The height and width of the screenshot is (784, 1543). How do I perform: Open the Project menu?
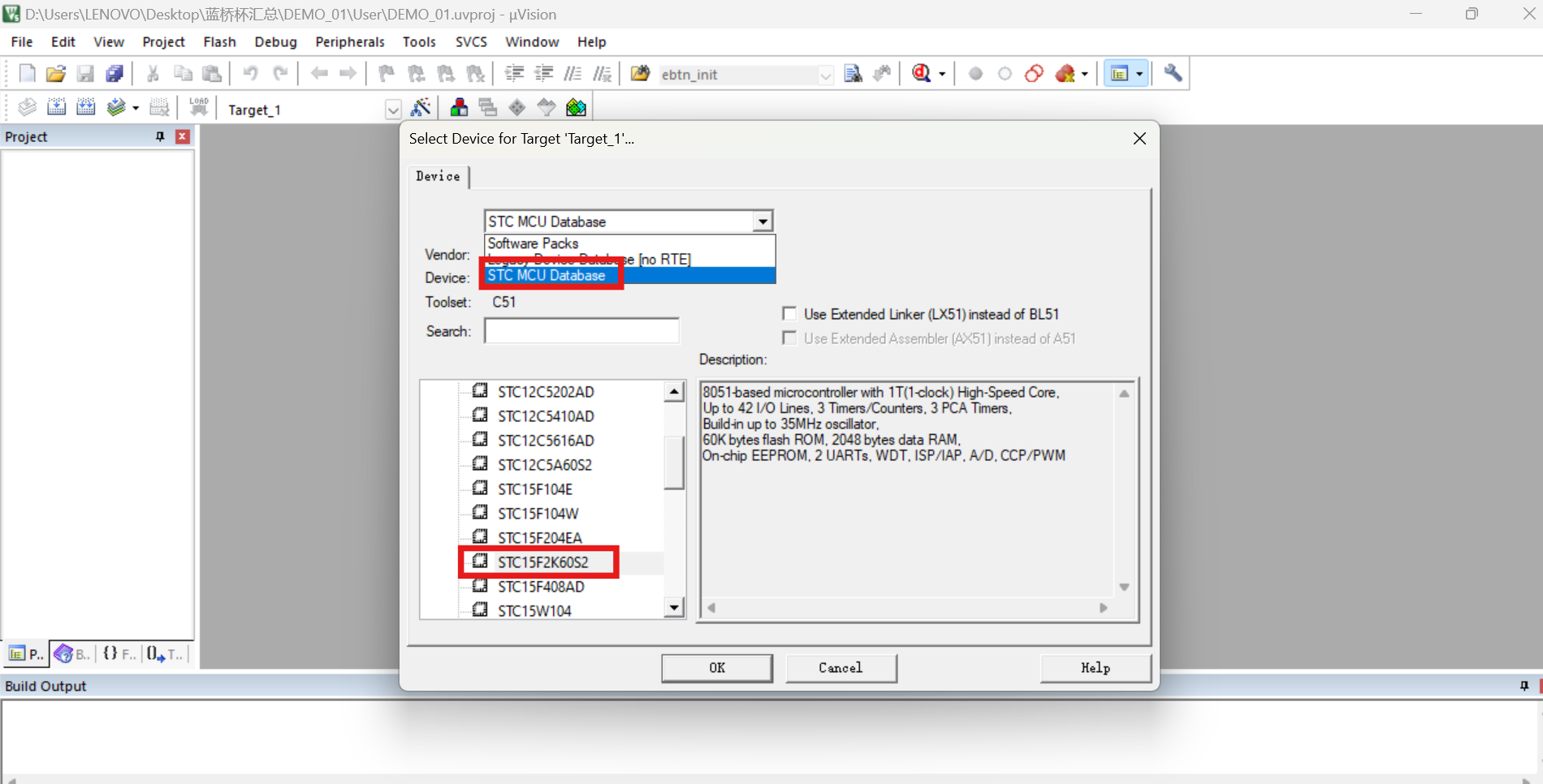pos(163,41)
